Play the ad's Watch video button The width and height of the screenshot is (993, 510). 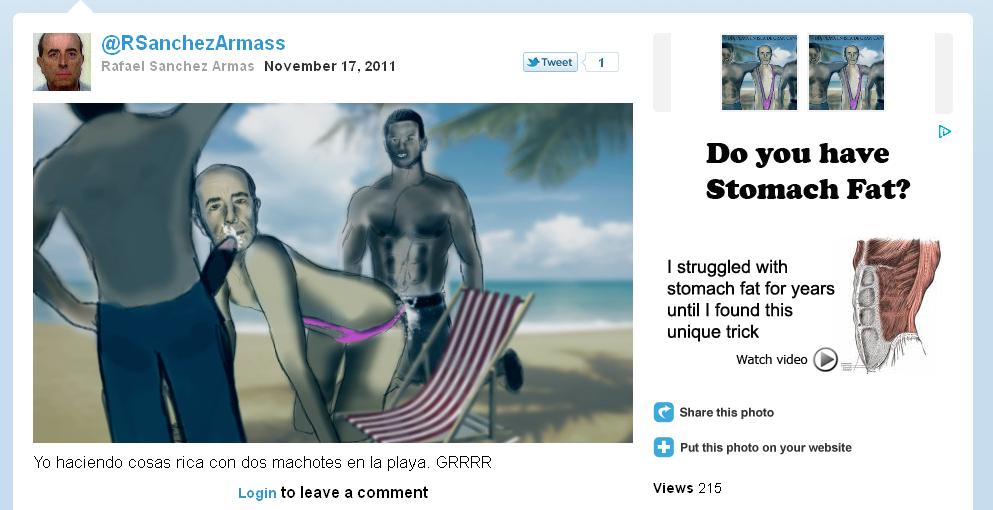tap(825, 360)
